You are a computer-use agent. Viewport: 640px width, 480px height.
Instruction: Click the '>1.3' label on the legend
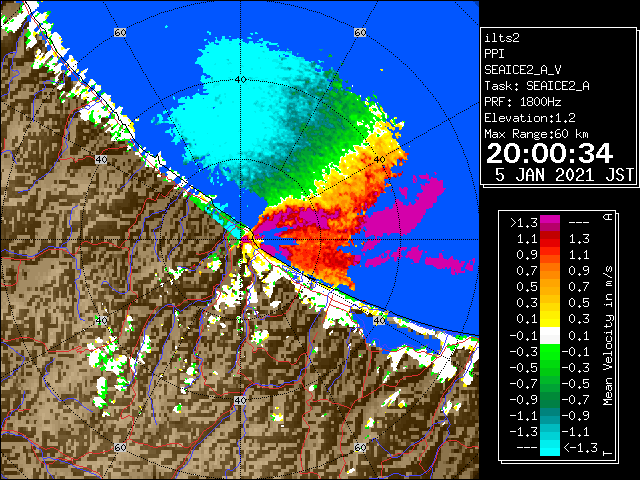[524, 223]
